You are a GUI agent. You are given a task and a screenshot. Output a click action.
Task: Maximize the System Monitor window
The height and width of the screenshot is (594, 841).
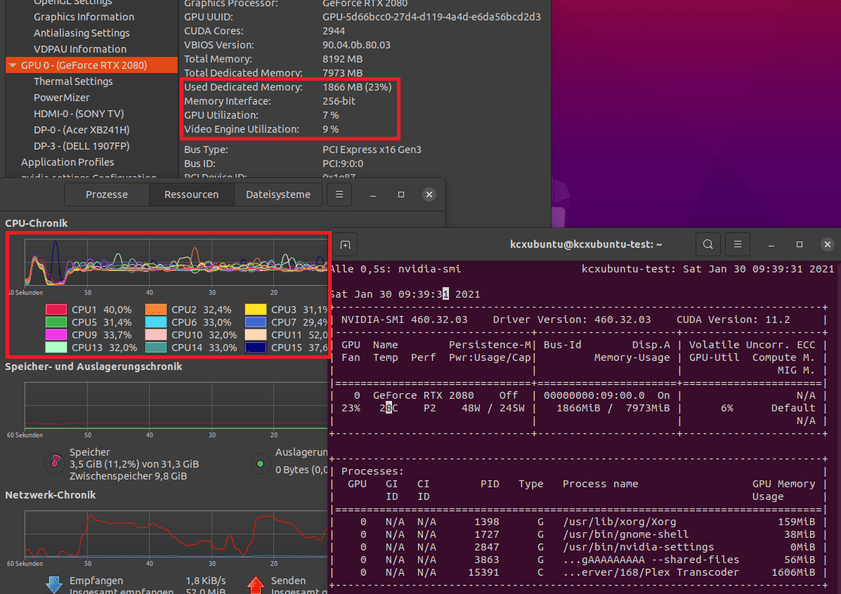point(401,194)
